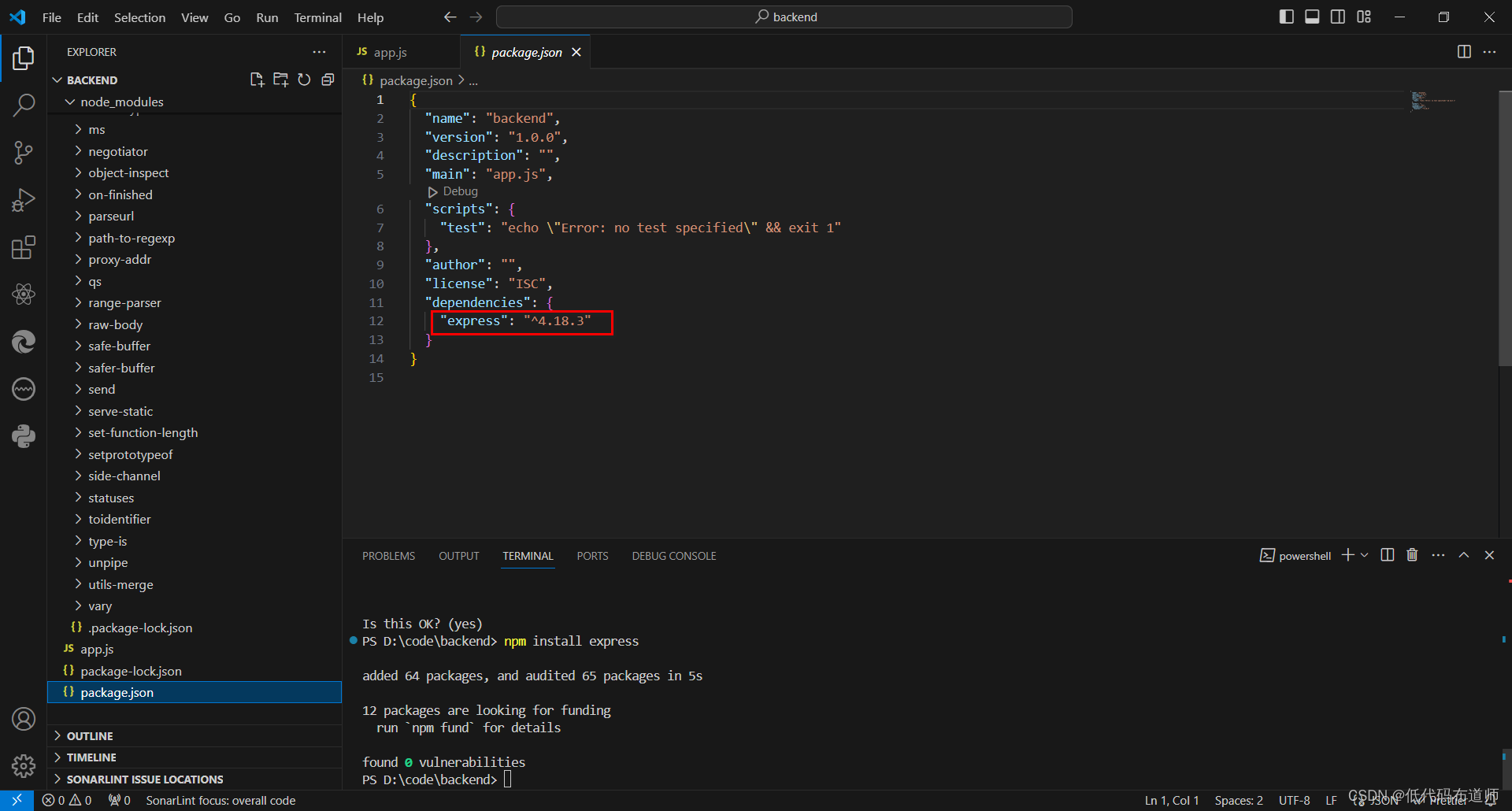The height and width of the screenshot is (811, 1512).
Task: Switch to the DEBUG CONSOLE tab
Action: (674, 556)
